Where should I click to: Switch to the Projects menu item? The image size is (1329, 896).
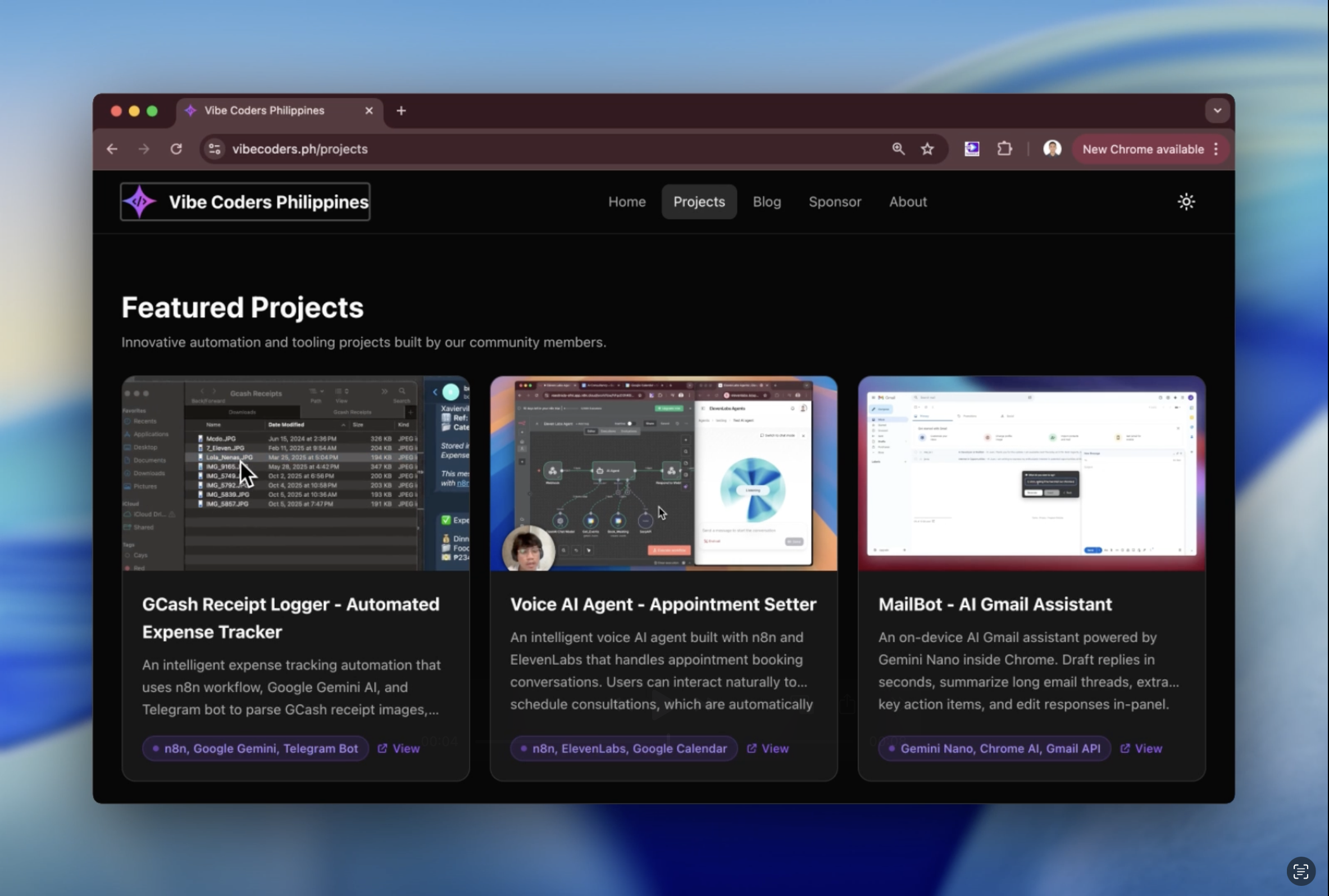point(699,201)
